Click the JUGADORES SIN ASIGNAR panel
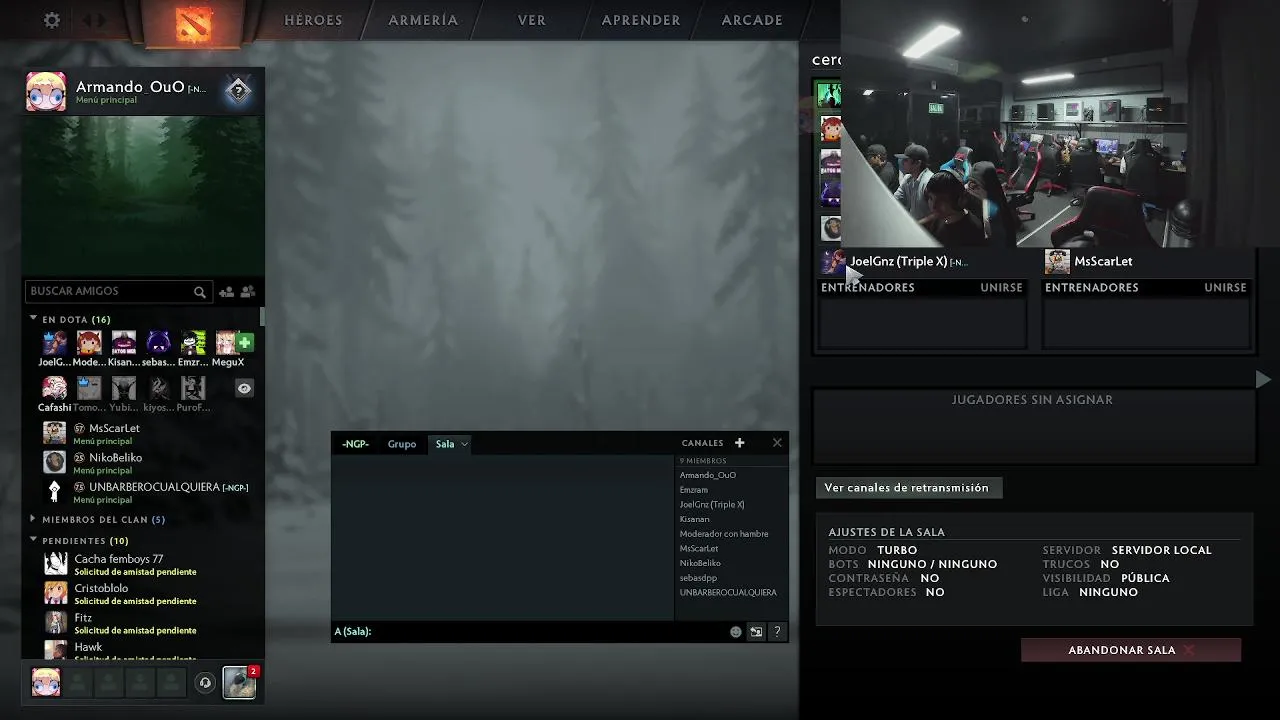Screen dimensions: 1280x720 1033,426
